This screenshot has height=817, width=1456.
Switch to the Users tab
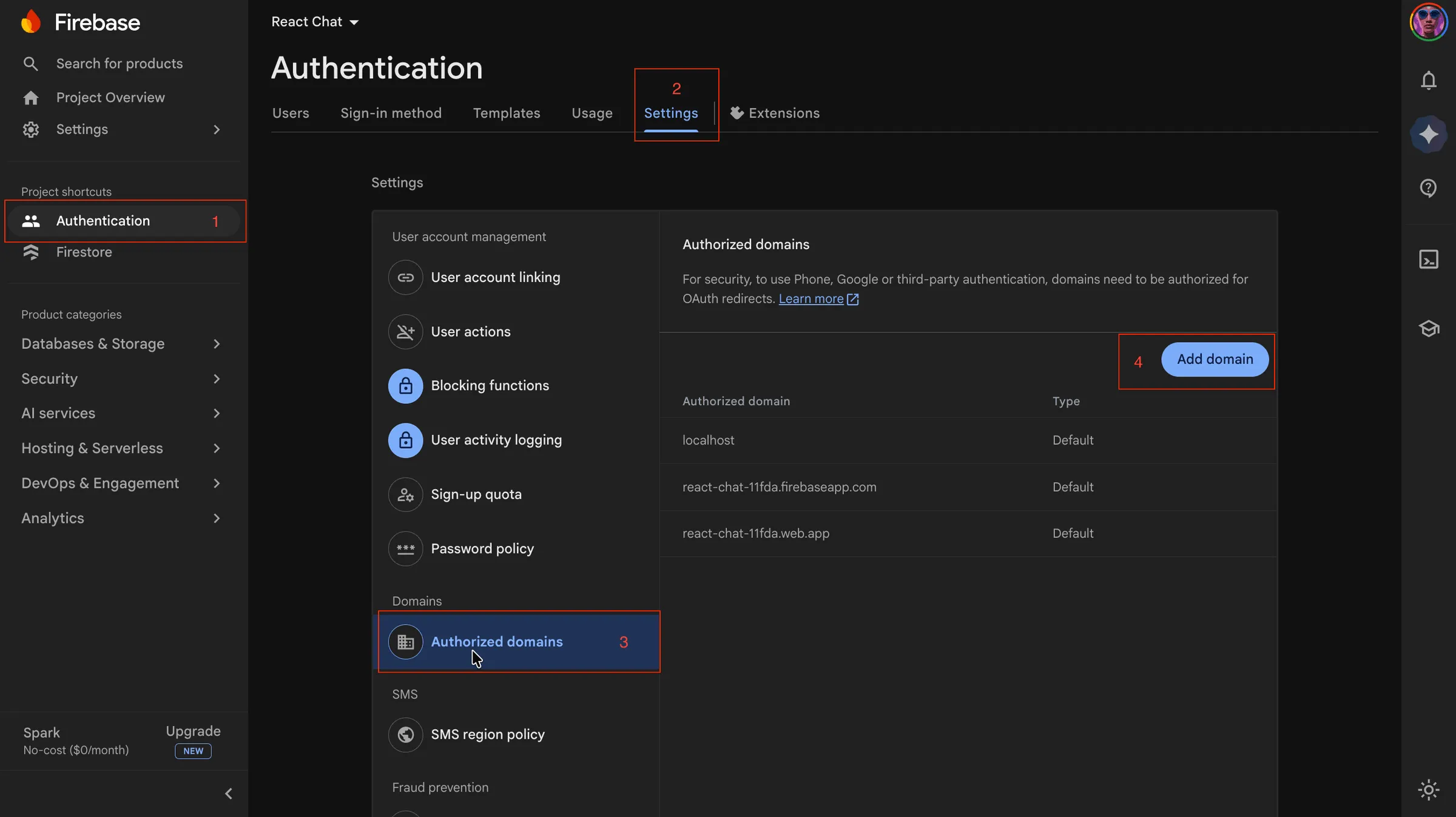pos(291,113)
